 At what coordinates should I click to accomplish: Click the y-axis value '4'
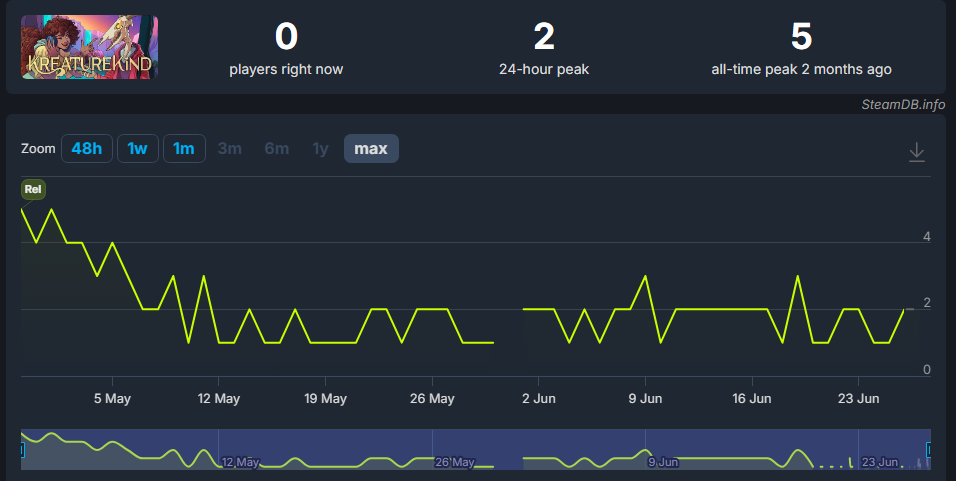point(927,237)
